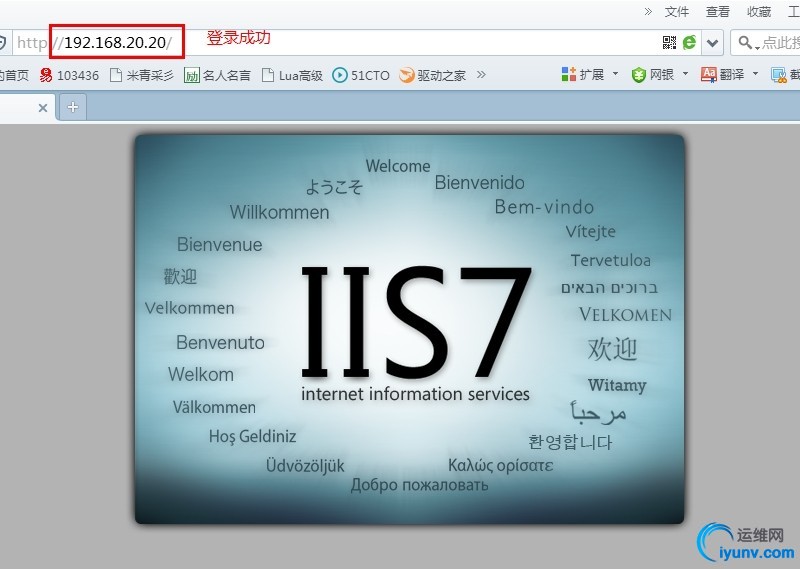Click the orange 驱动之家 bookmark icon

pyautogui.click(x=407, y=76)
